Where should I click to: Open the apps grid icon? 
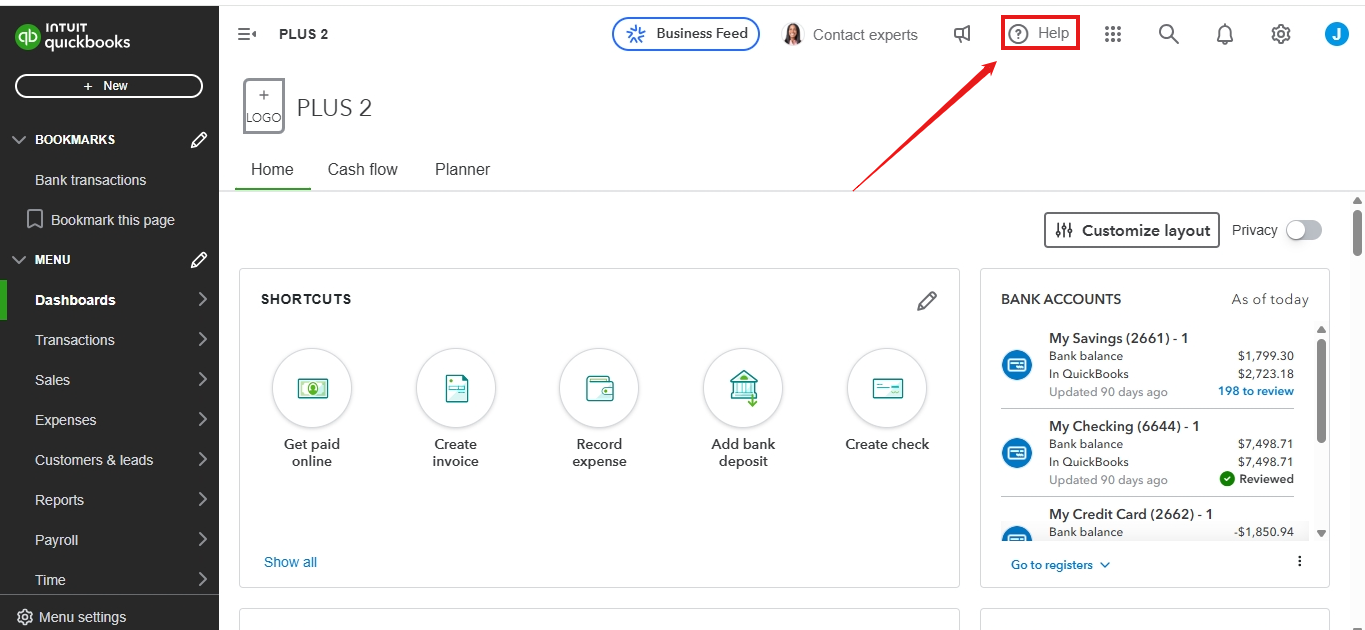pos(1113,34)
